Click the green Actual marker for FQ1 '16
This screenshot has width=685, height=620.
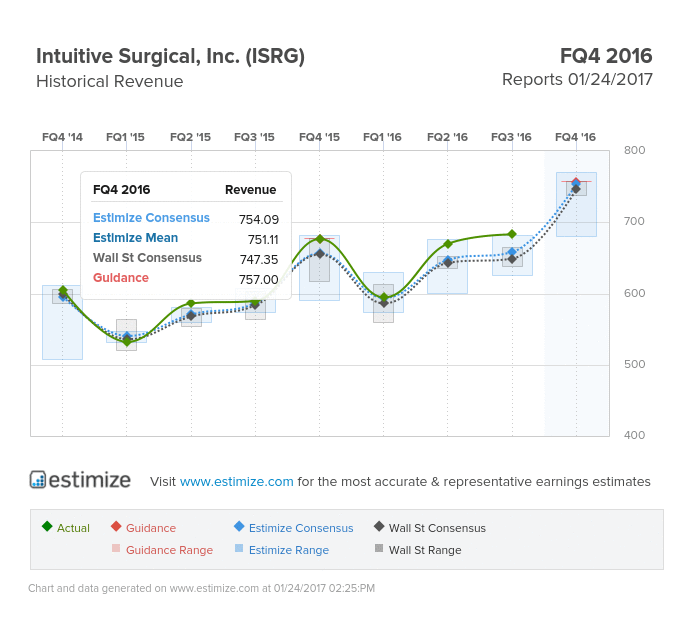384,298
